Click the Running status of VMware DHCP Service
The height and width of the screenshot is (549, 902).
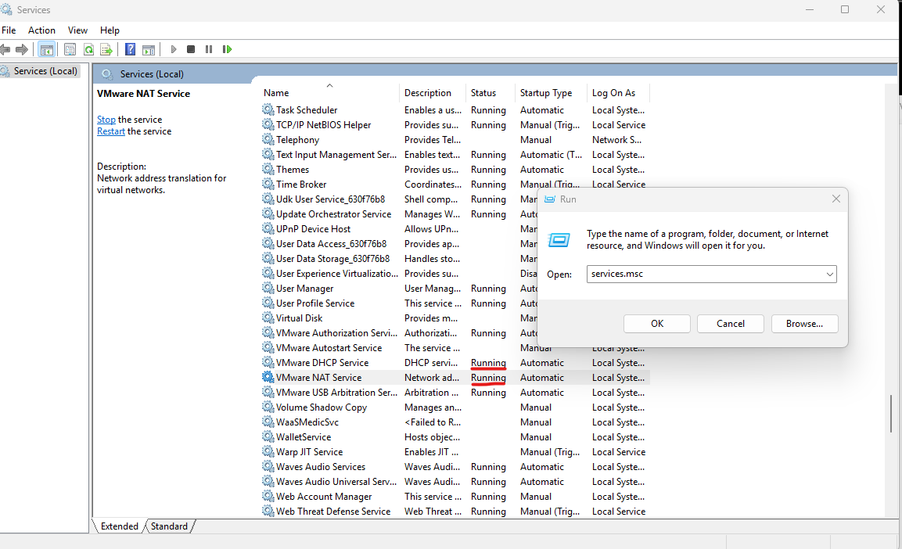pyautogui.click(x=488, y=363)
